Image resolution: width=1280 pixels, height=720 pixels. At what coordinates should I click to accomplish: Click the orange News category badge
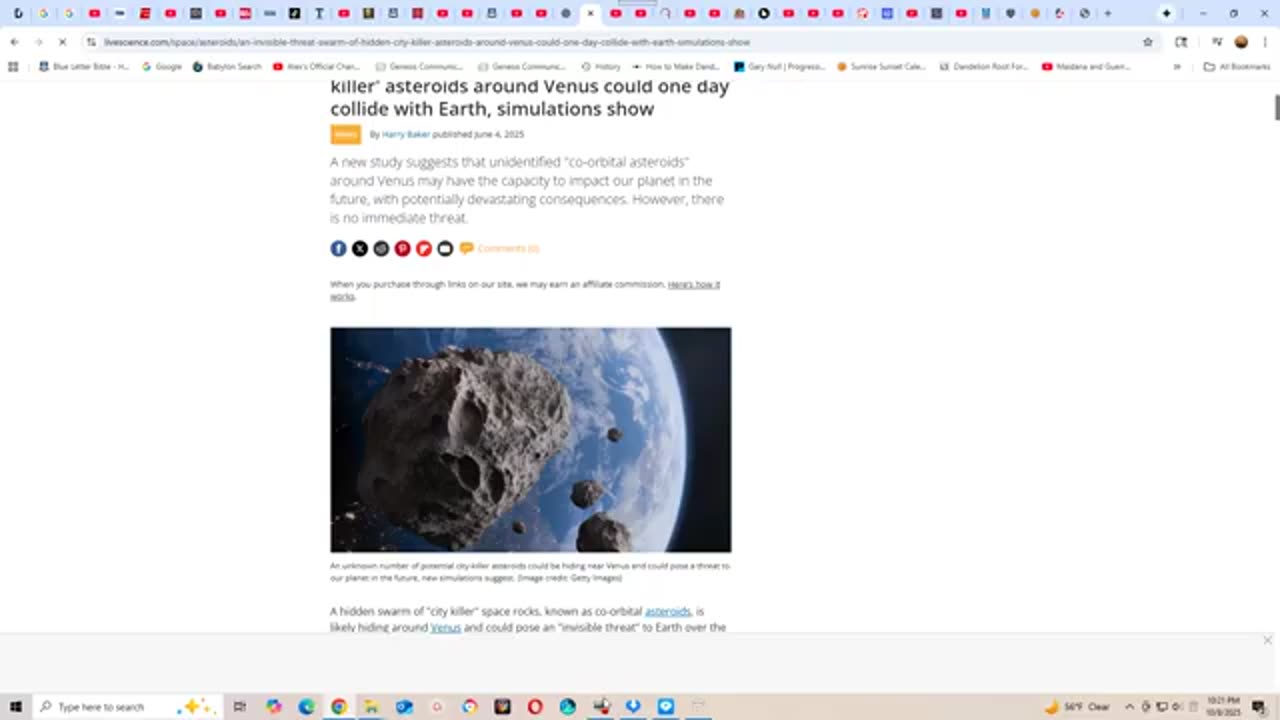pyautogui.click(x=345, y=134)
